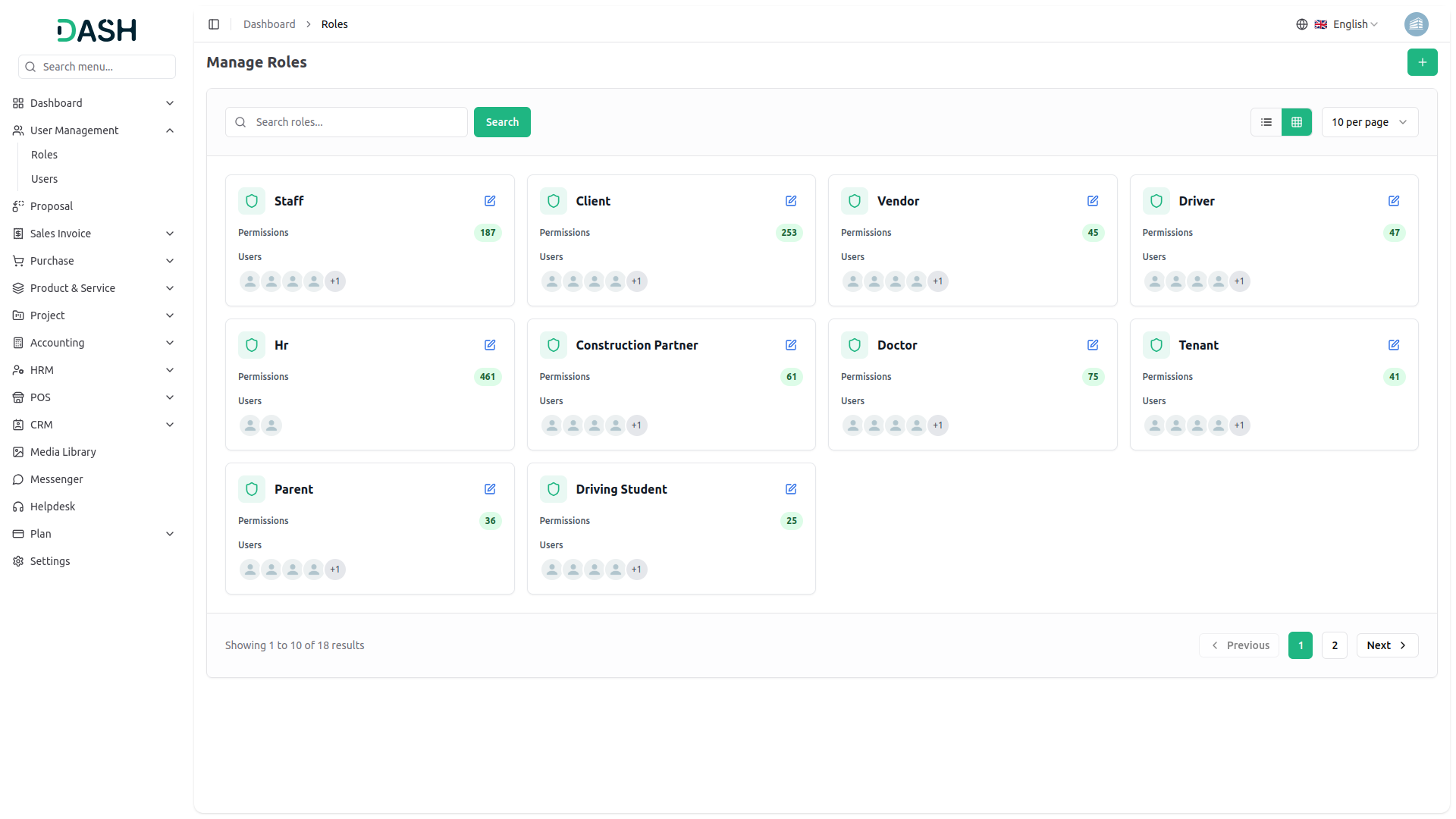Go to Next results page
The height and width of the screenshot is (819, 1456).
point(1386,645)
